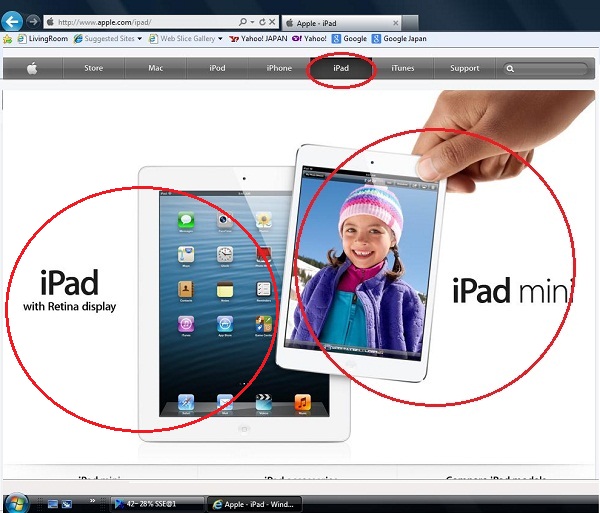Click the Apple site search field

tap(545, 68)
